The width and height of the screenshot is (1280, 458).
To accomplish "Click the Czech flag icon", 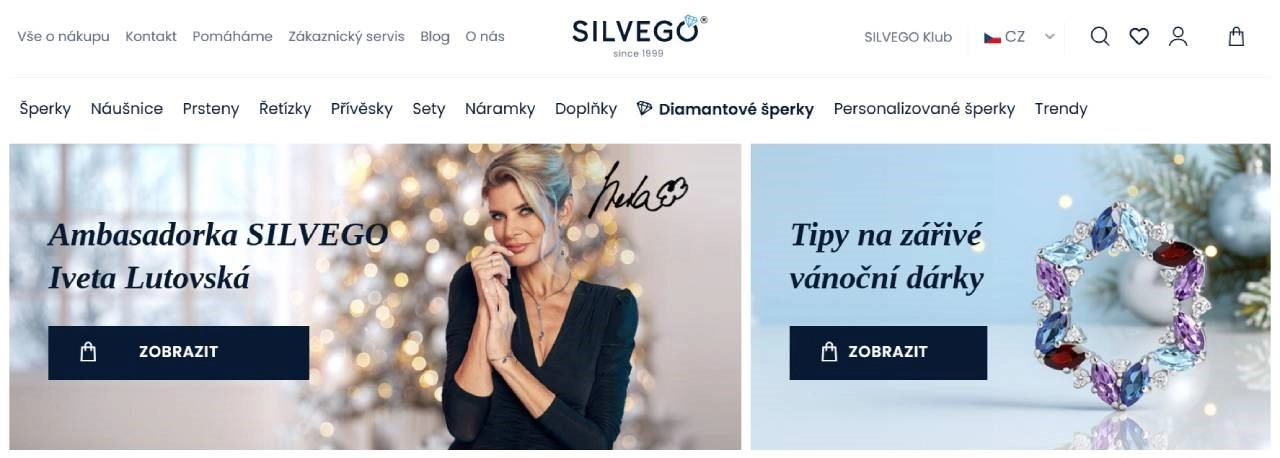I will pos(992,37).
